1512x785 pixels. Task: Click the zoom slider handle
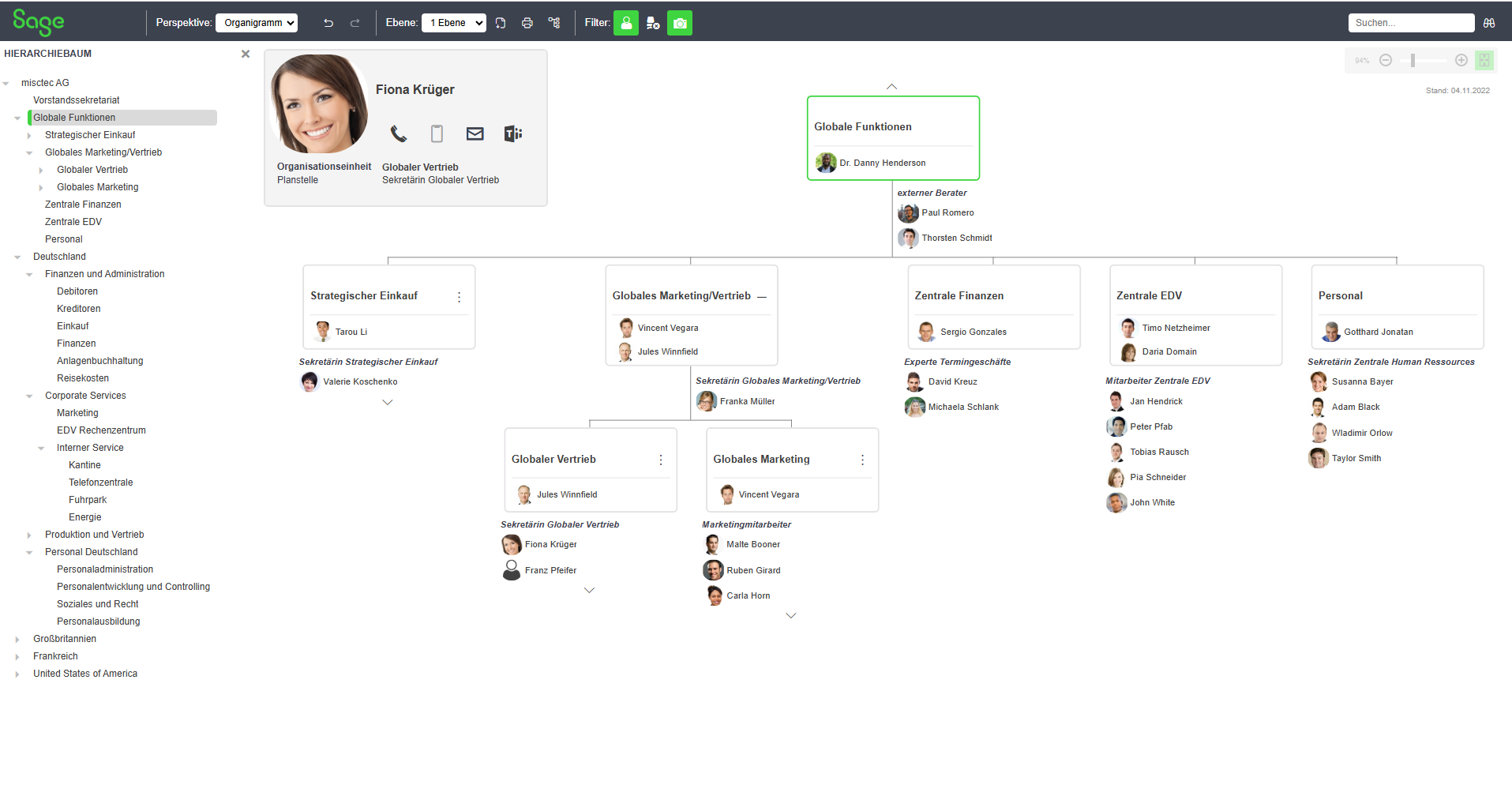tap(1413, 60)
